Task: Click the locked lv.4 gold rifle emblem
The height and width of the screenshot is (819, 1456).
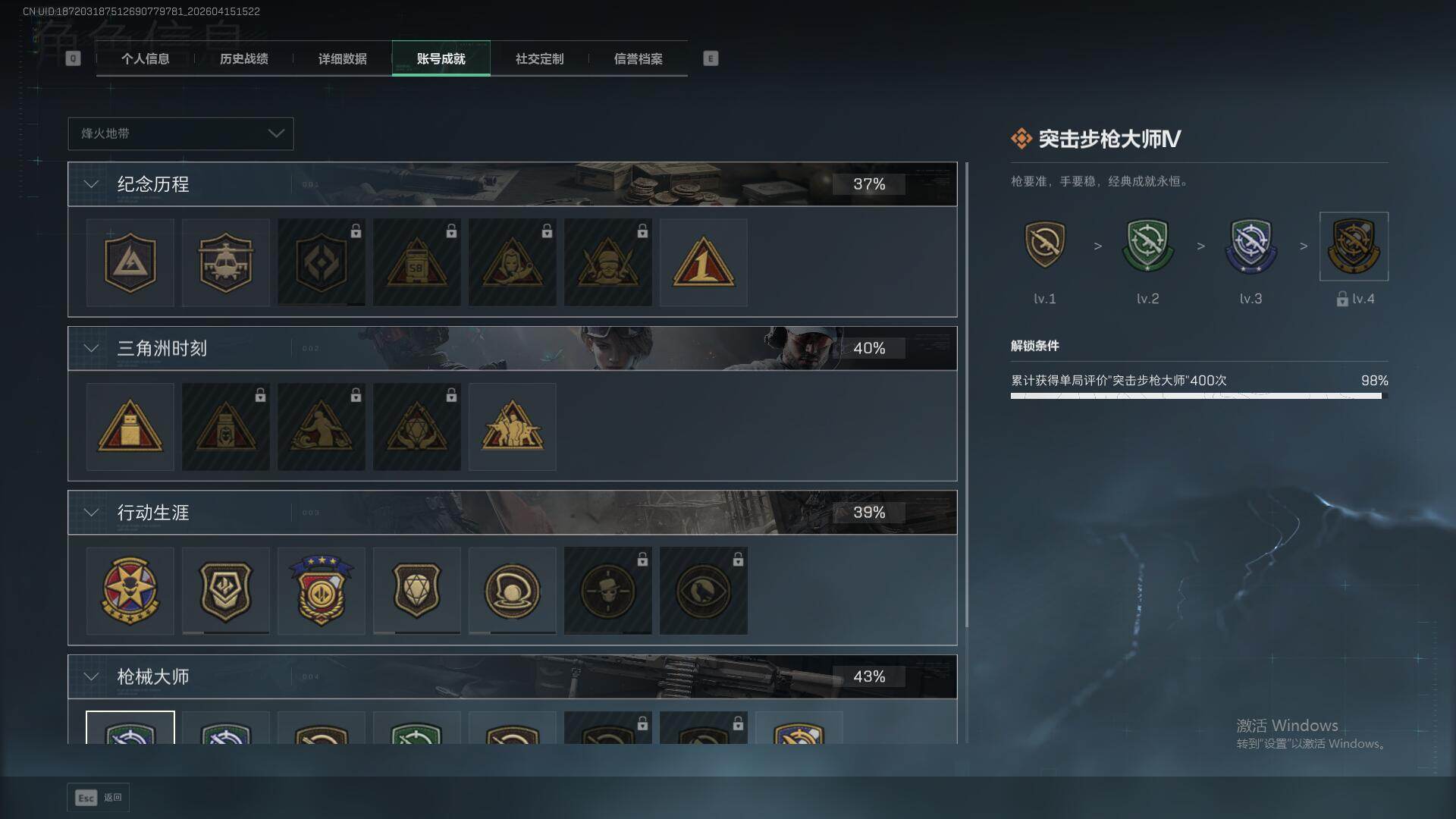Action: [1354, 246]
